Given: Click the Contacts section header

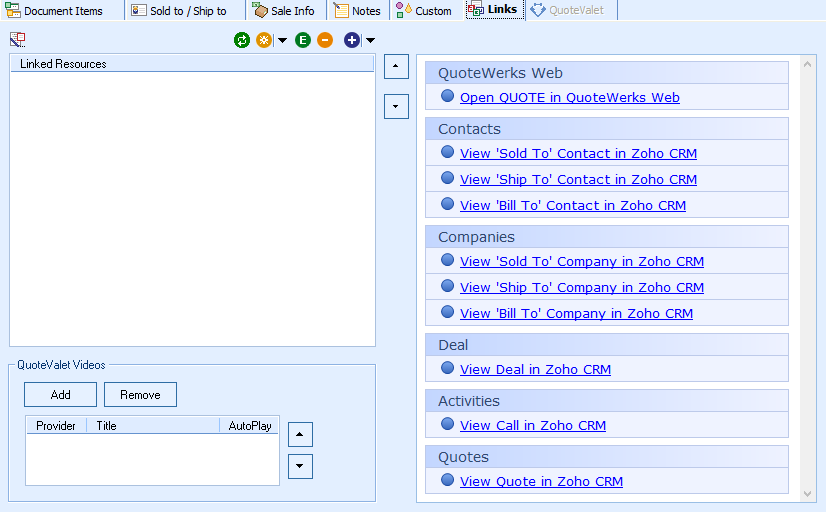Looking at the screenshot, I should point(607,129).
